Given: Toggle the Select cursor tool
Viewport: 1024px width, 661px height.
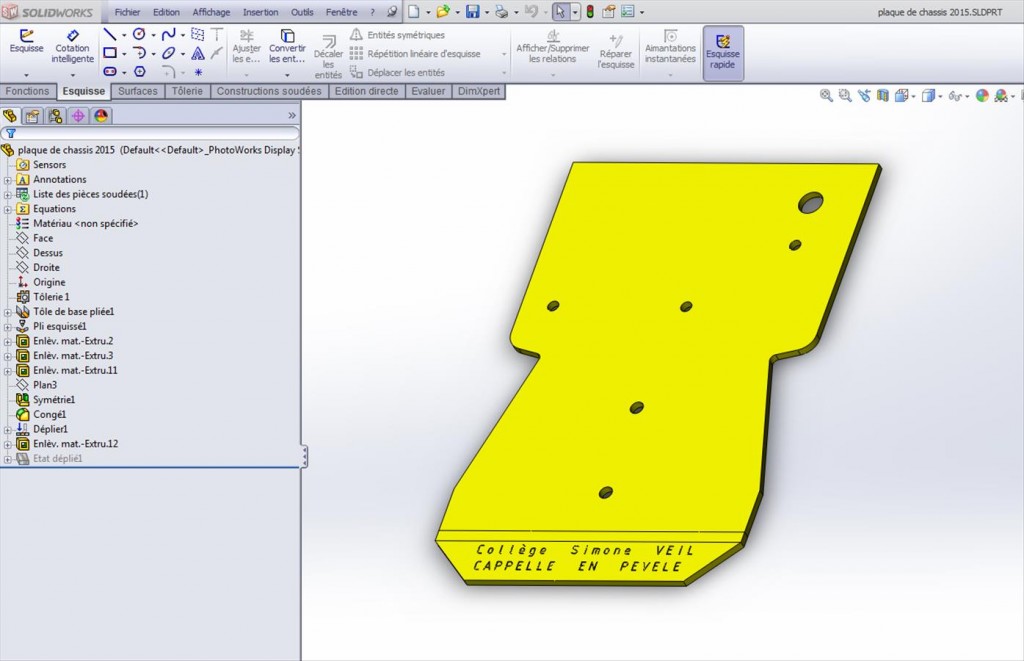Looking at the screenshot, I should [561, 12].
